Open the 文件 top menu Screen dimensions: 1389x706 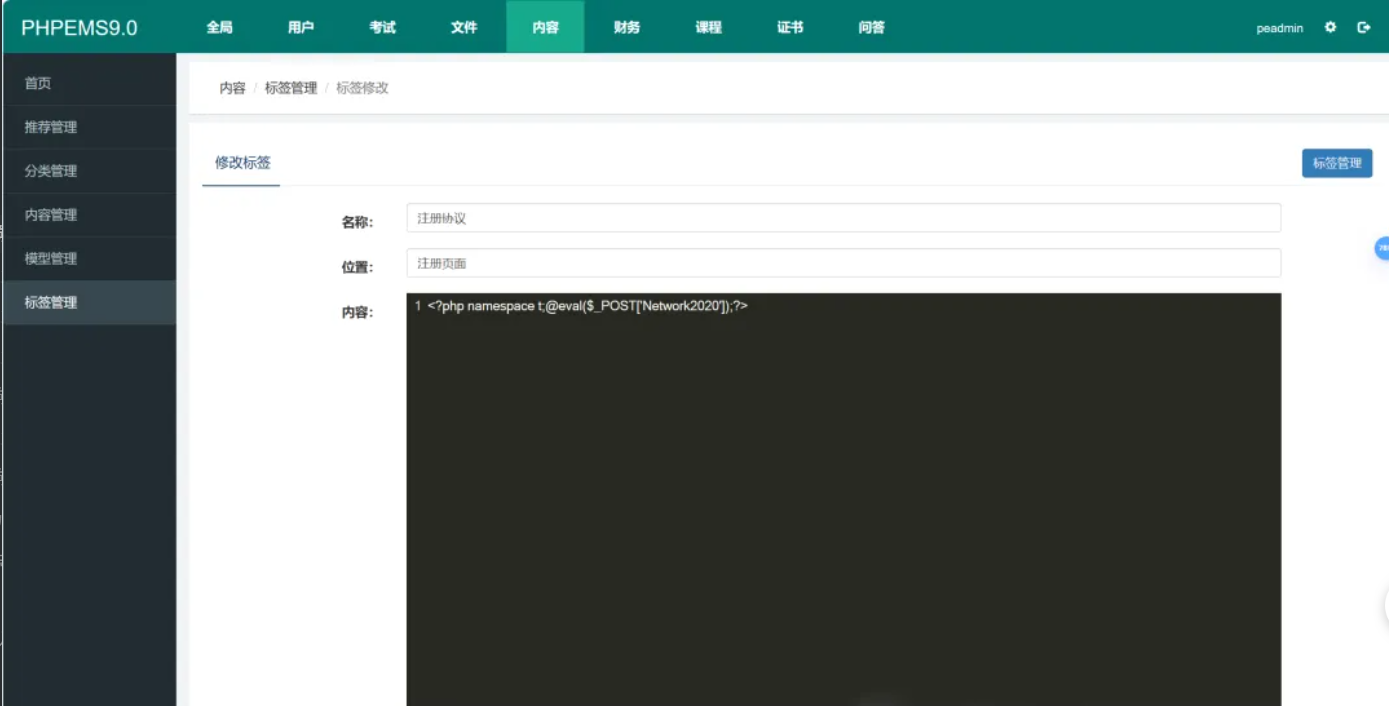(x=464, y=28)
